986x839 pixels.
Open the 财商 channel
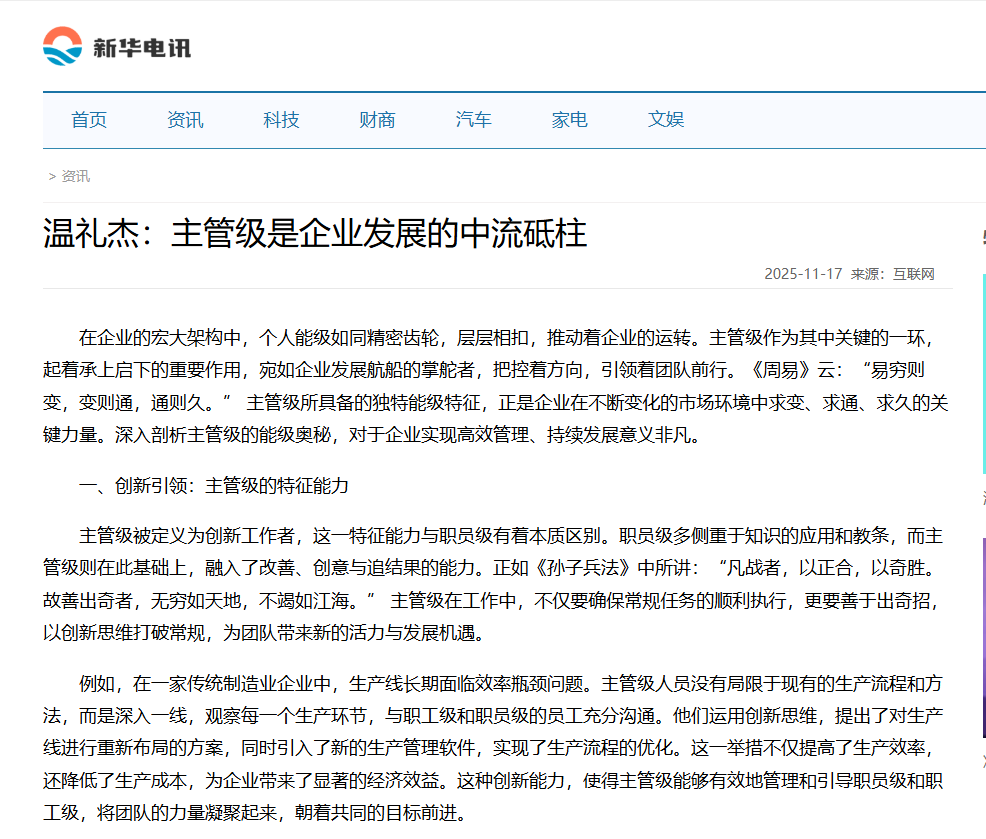pyautogui.click(x=376, y=119)
